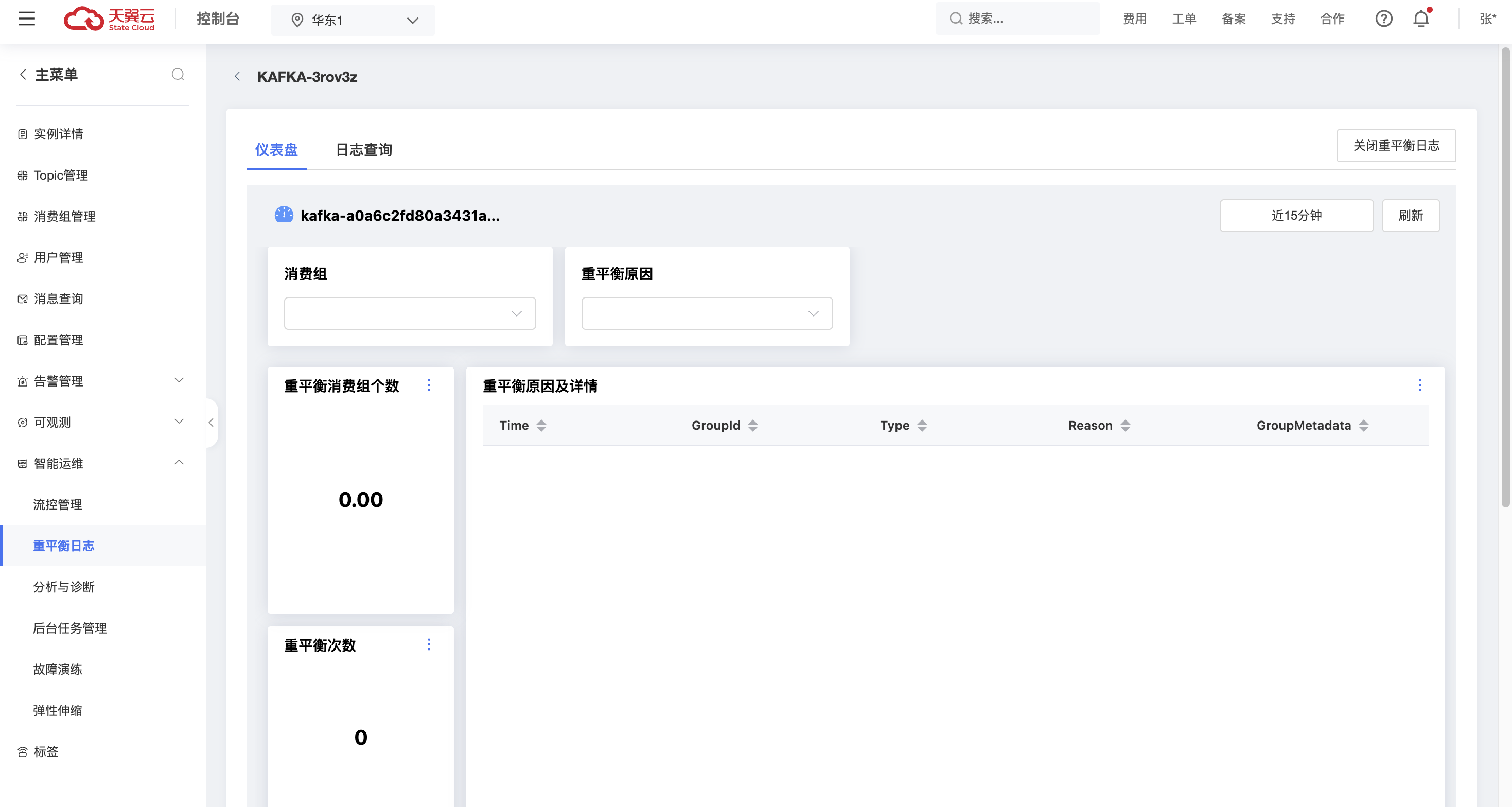Click the 消息查询 sidebar icon

click(x=22, y=299)
